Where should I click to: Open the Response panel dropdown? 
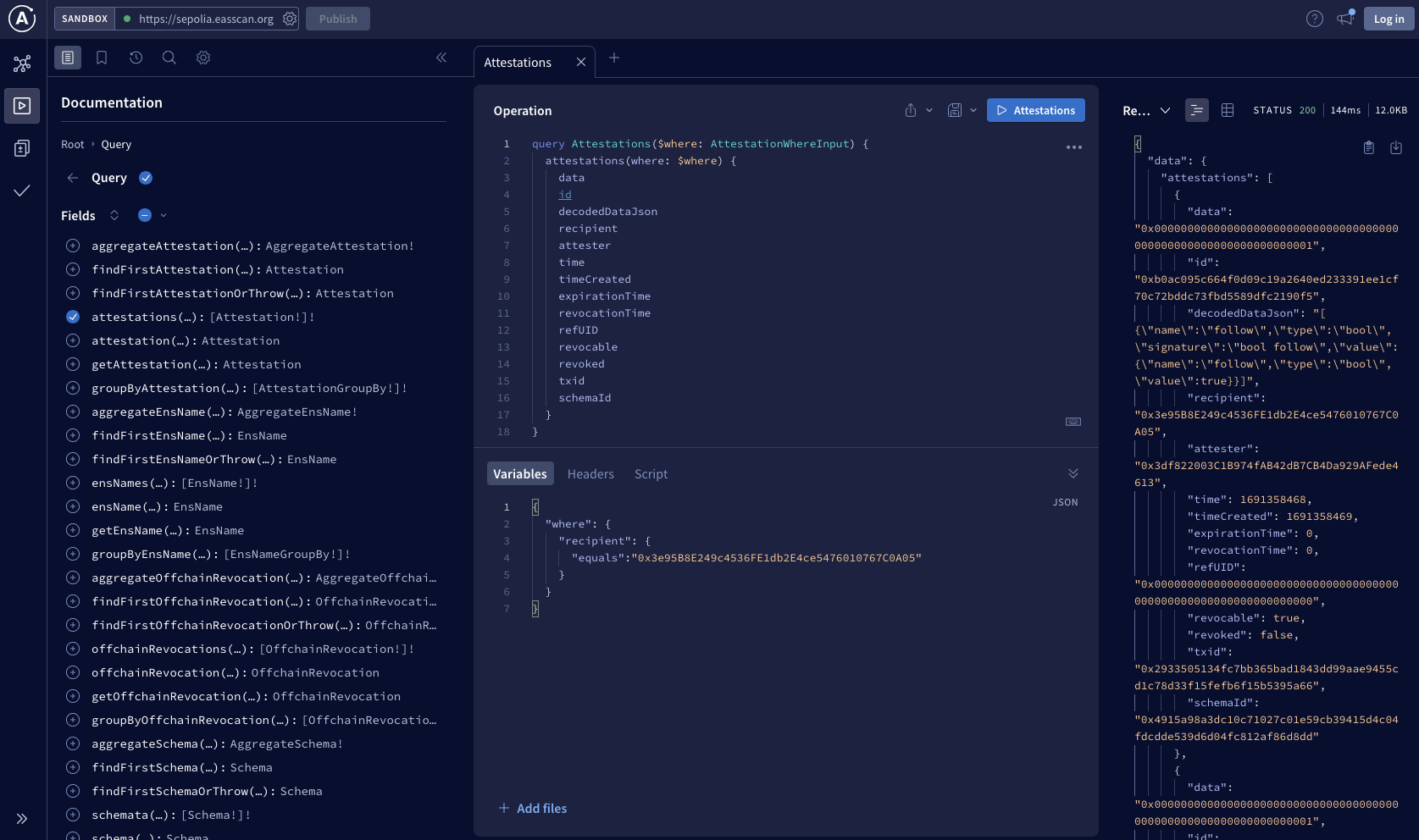coord(1166,110)
